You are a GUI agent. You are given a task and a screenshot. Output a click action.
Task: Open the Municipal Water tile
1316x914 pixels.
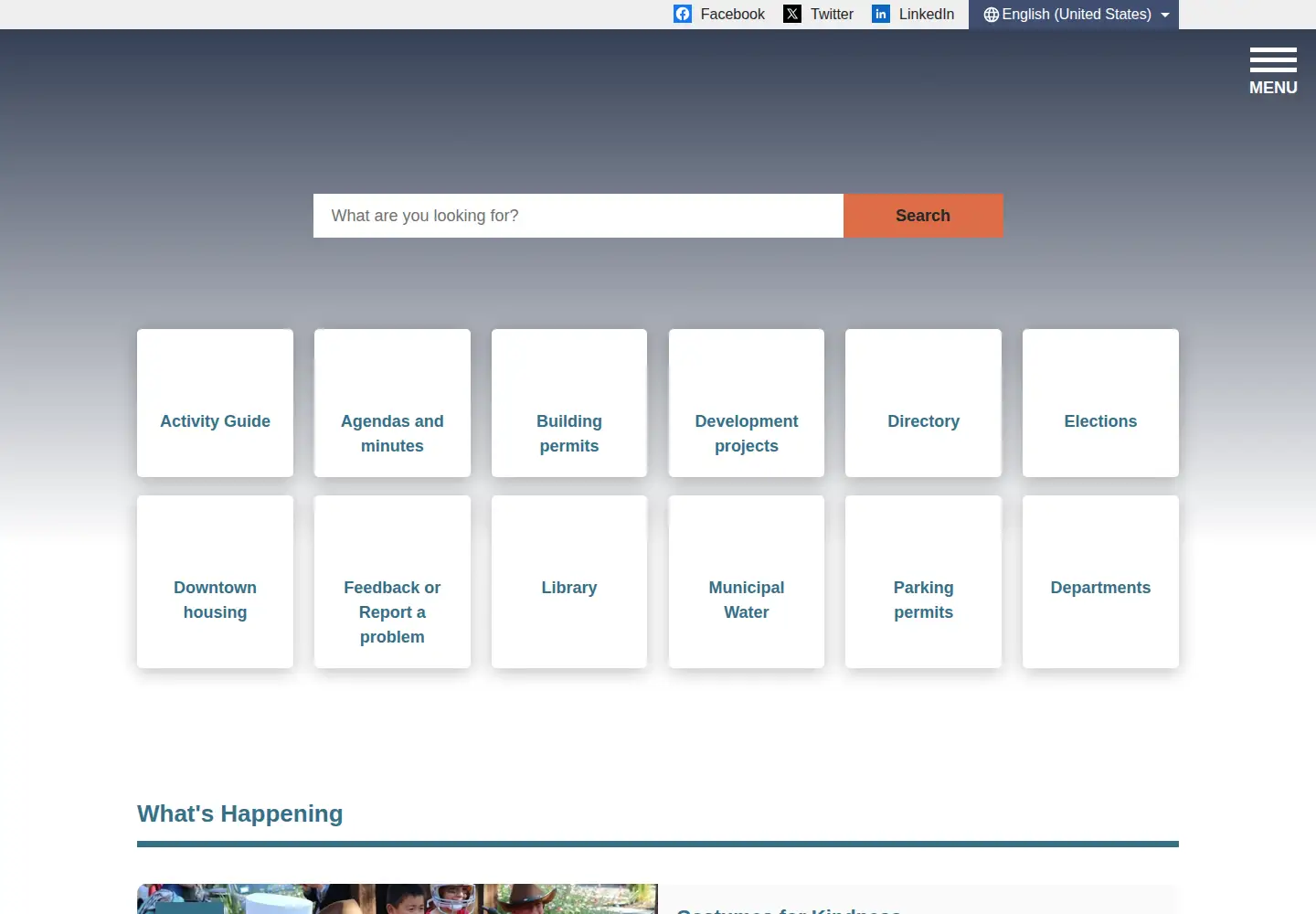point(747,581)
